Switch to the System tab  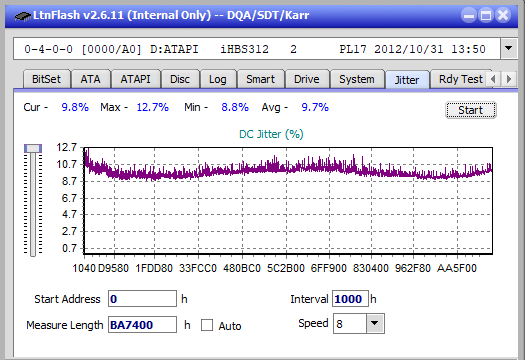pyautogui.click(x=357, y=79)
